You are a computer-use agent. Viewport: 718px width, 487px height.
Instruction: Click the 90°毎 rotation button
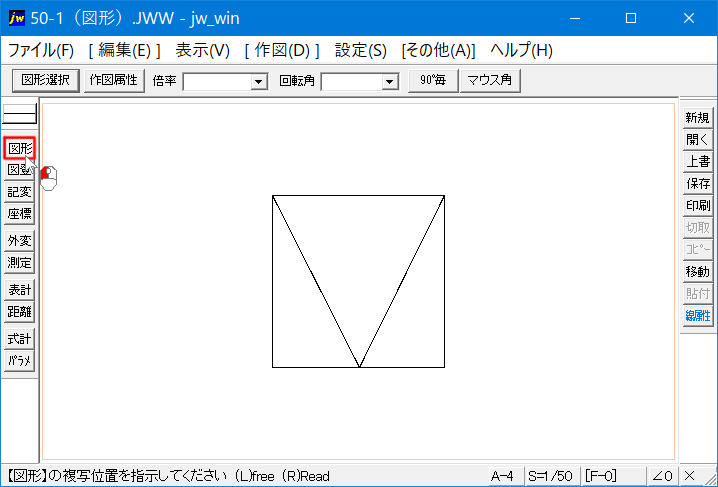click(x=433, y=81)
